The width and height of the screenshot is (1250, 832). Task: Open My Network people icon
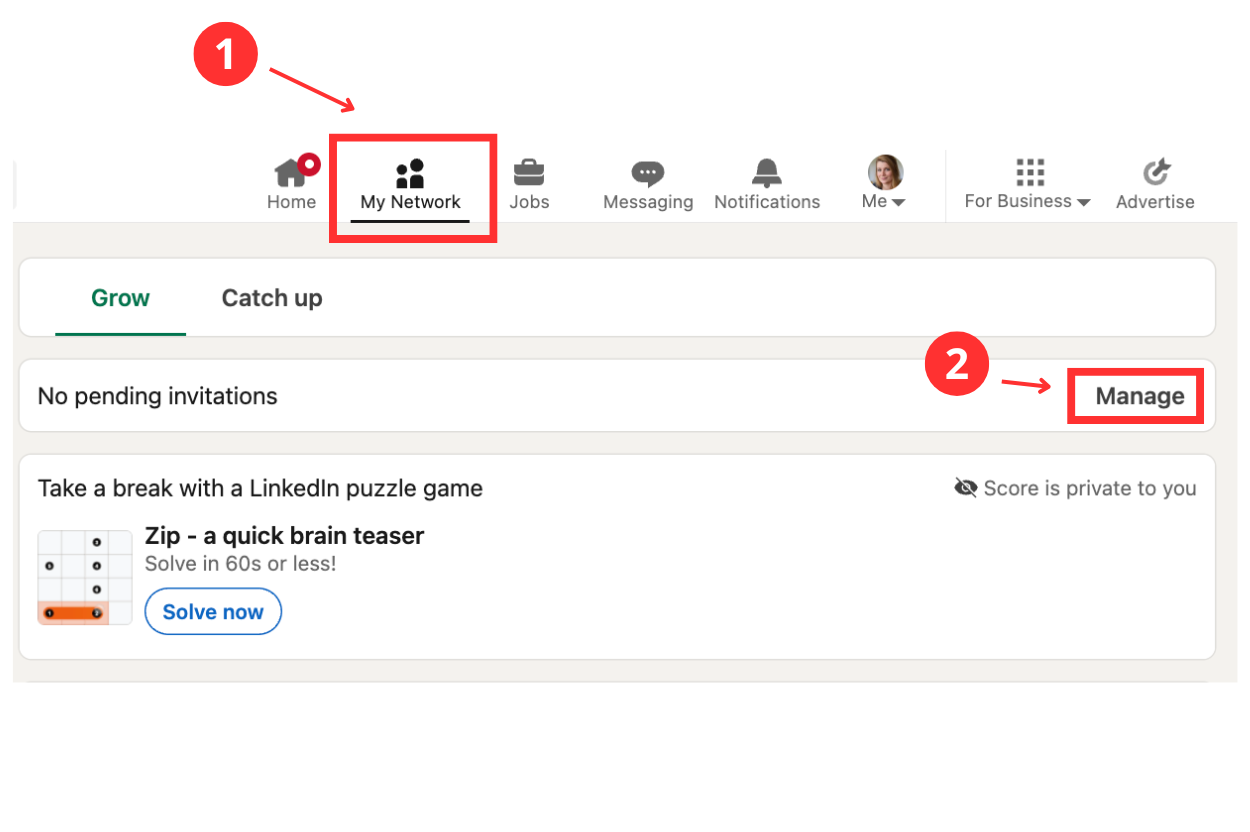pyautogui.click(x=410, y=174)
